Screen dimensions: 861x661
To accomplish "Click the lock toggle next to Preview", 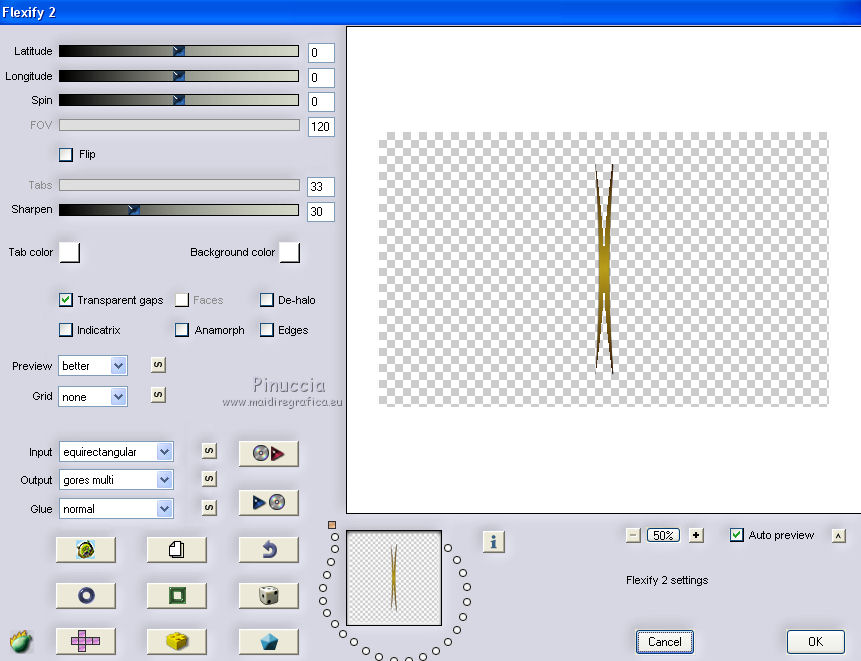I will coord(158,365).
